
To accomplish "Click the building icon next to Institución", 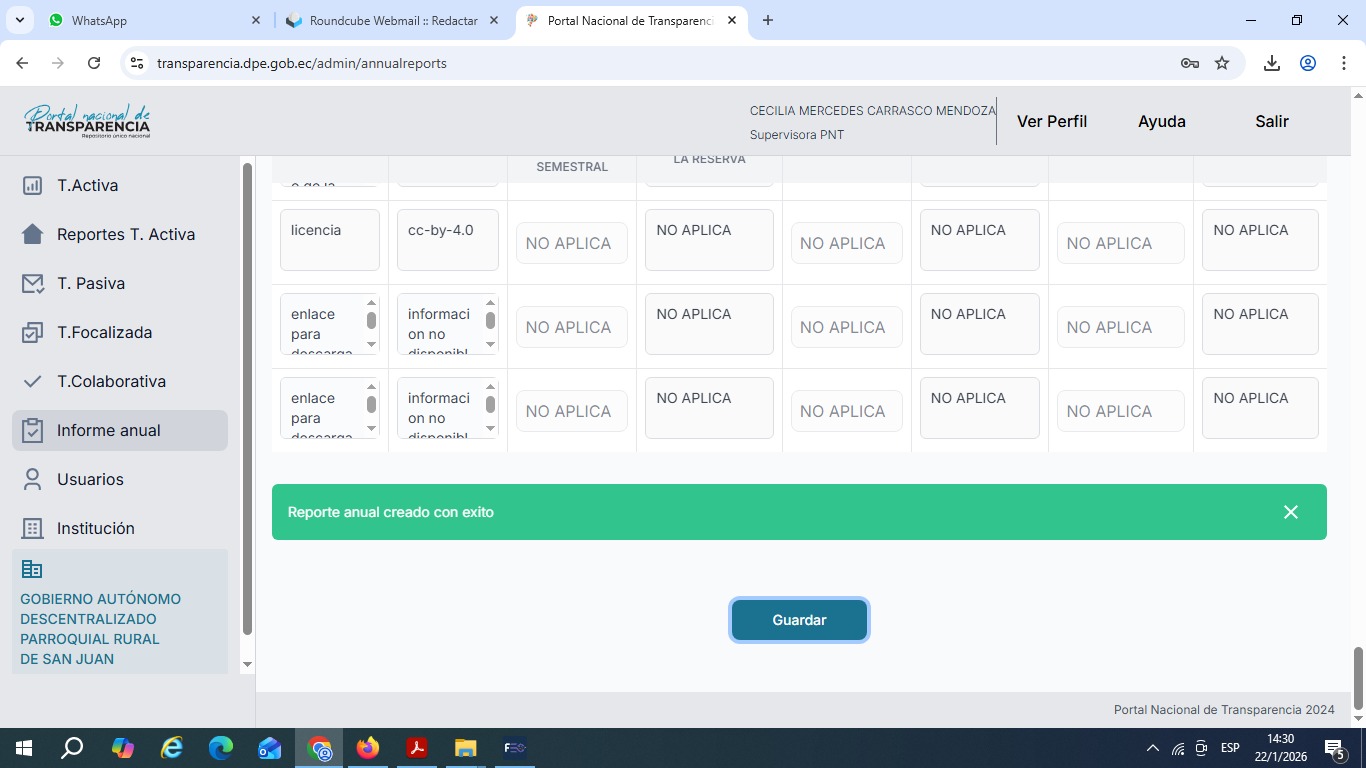I will (x=32, y=528).
